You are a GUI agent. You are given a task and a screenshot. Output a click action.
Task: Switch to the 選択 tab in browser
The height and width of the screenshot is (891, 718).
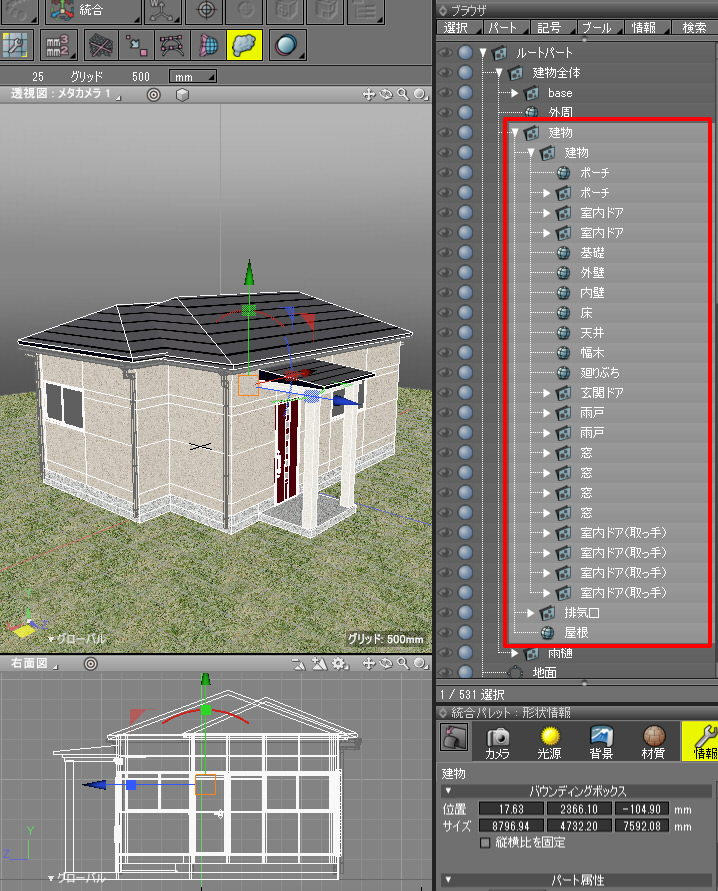pos(459,27)
